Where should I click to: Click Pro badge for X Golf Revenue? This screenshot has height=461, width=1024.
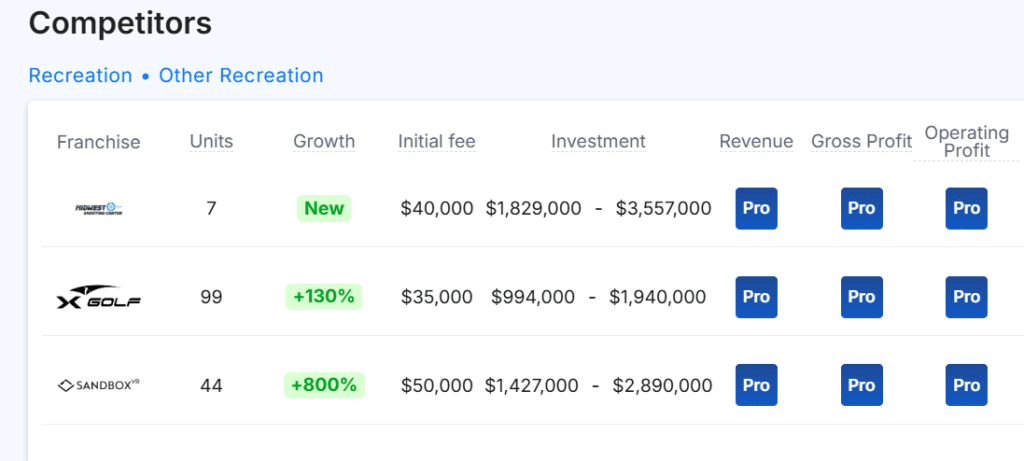(756, 297)
